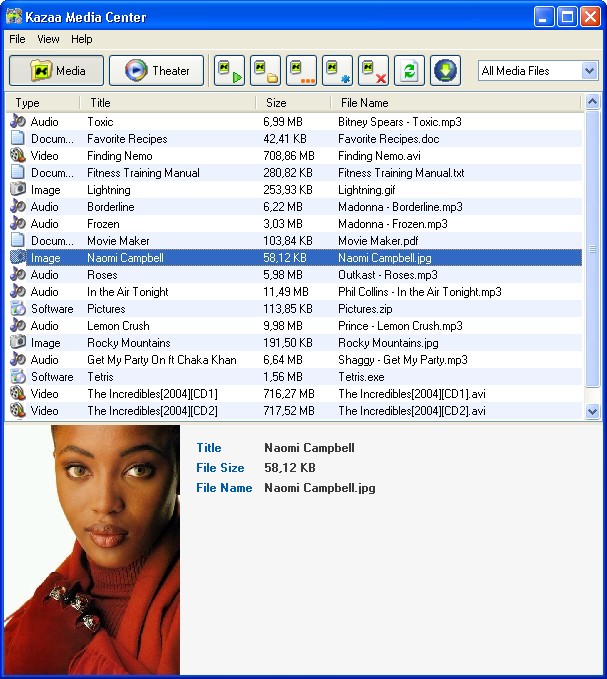Switch to the Media view
This screenshot has height=679, width=607.
coord(56,71)
